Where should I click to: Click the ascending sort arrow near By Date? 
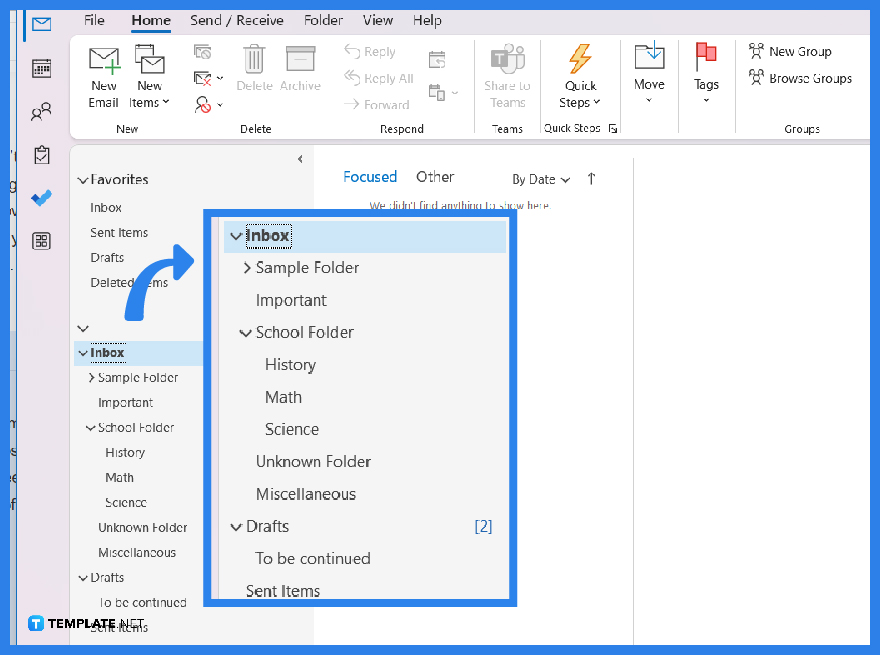tap(590, 178)
